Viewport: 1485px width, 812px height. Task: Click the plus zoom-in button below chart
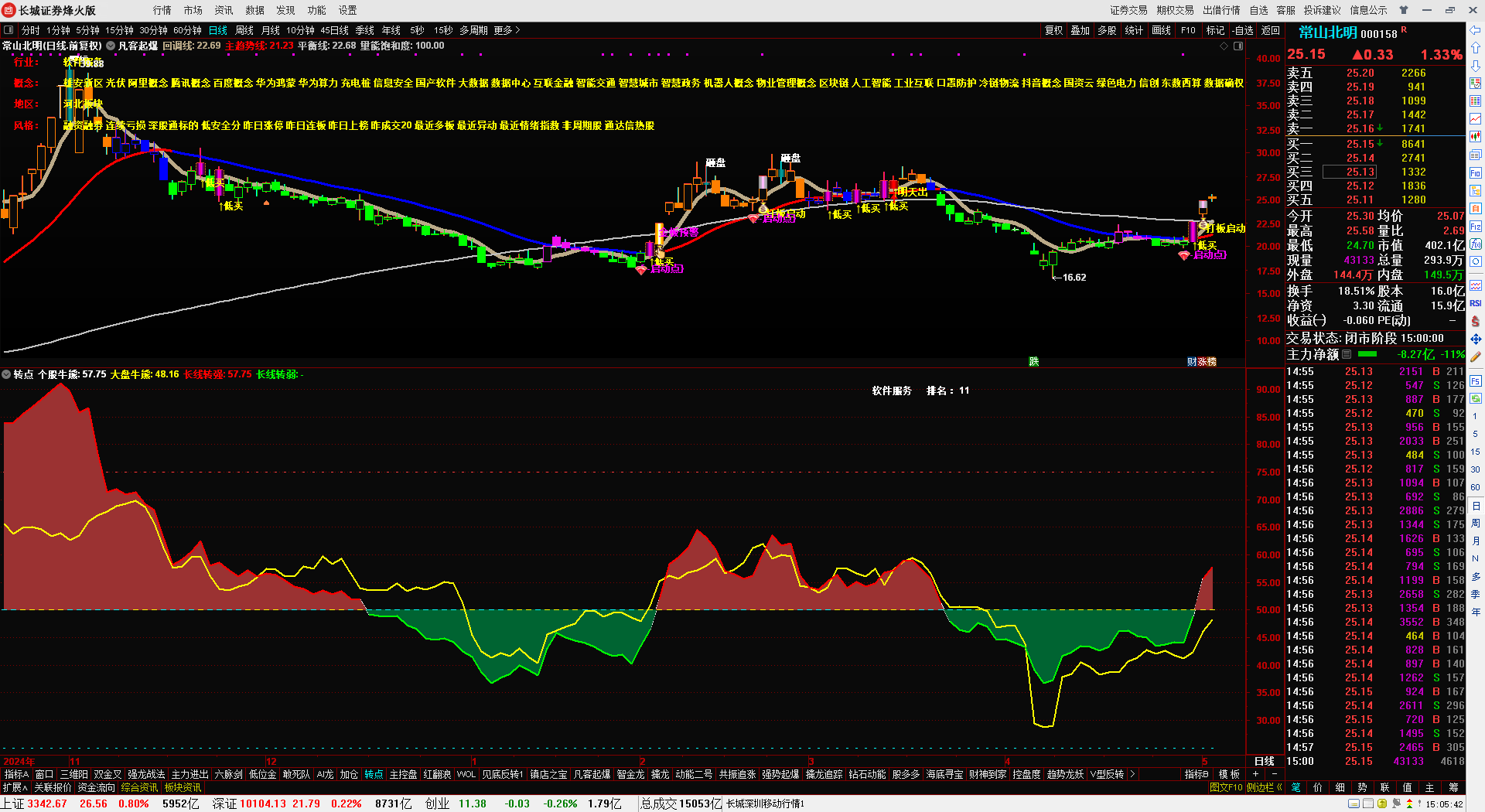click(x=1255, y=774)
